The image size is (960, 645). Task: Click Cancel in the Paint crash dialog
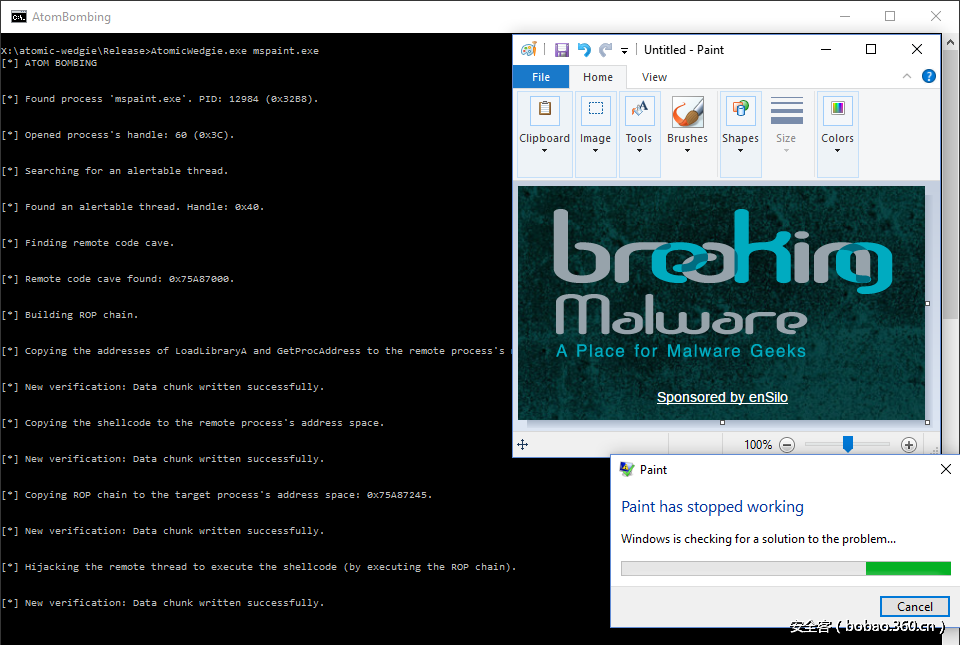click(x=914, y=606)
